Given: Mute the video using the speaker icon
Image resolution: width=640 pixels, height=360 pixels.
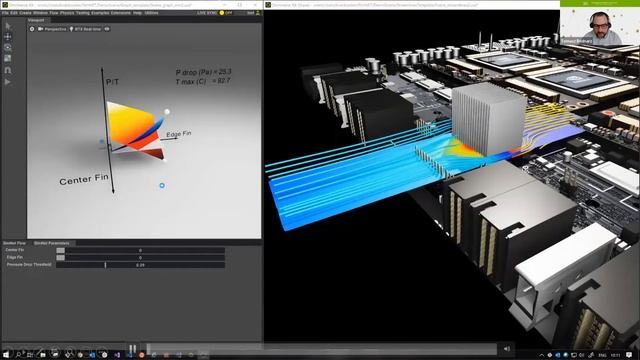Looking at the screenshot, I should 507,349.
